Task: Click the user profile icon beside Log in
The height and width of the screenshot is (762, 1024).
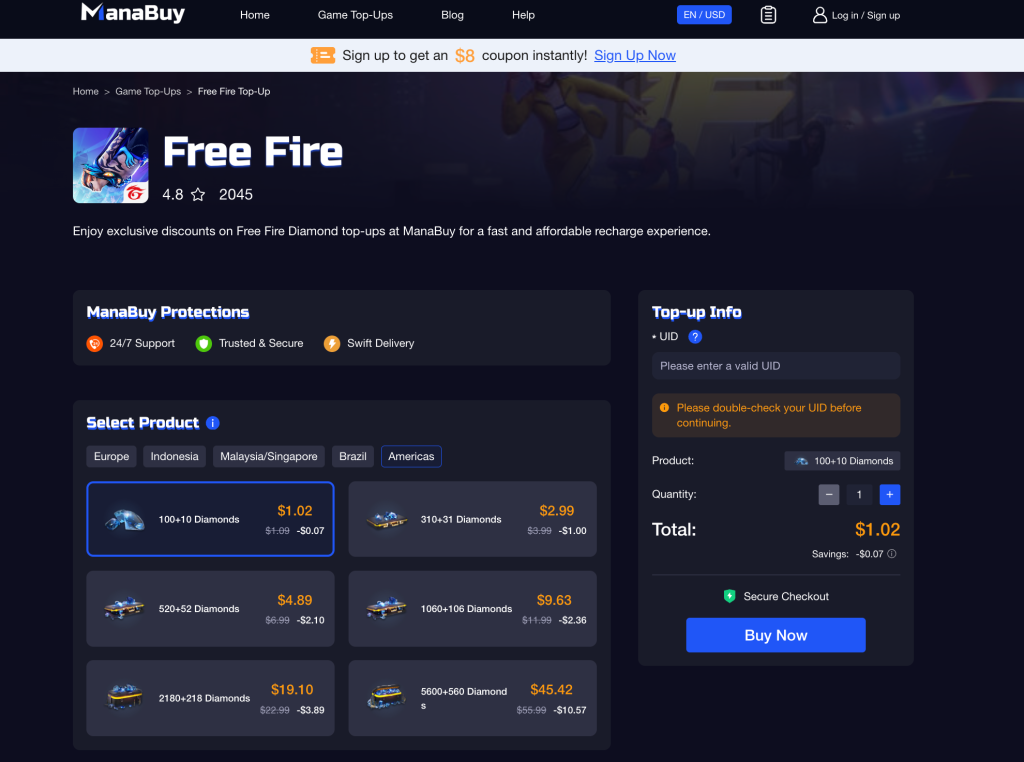Action: 819,15
